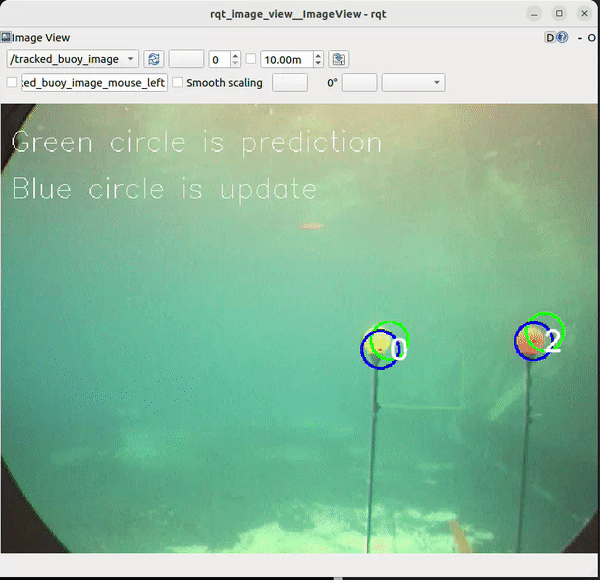The image size is (600, 580).
Task: Open the empty color scheme dropdown
Action: tap(413, 83)
